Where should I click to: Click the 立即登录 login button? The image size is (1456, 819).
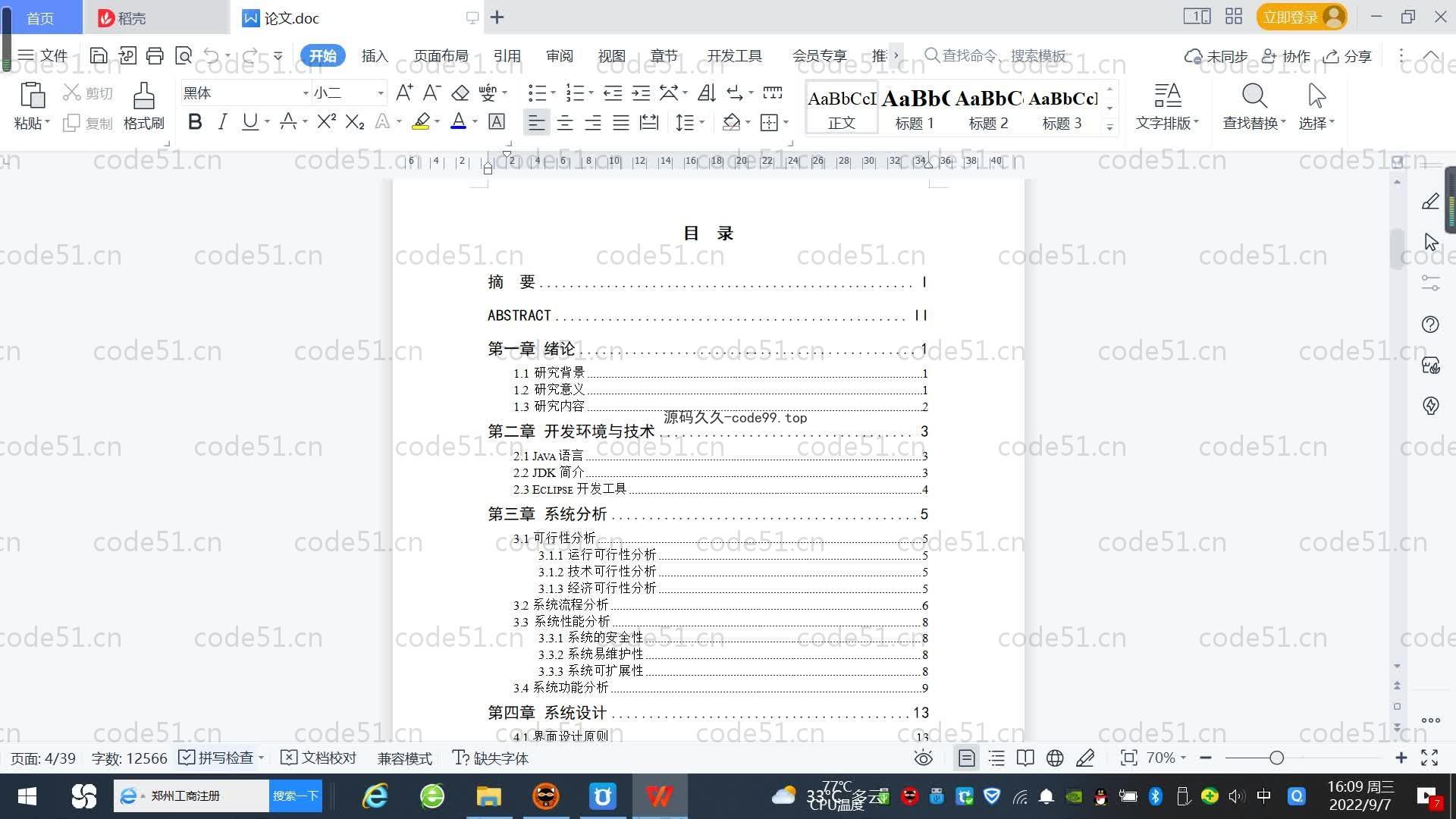click(1302, 17)
